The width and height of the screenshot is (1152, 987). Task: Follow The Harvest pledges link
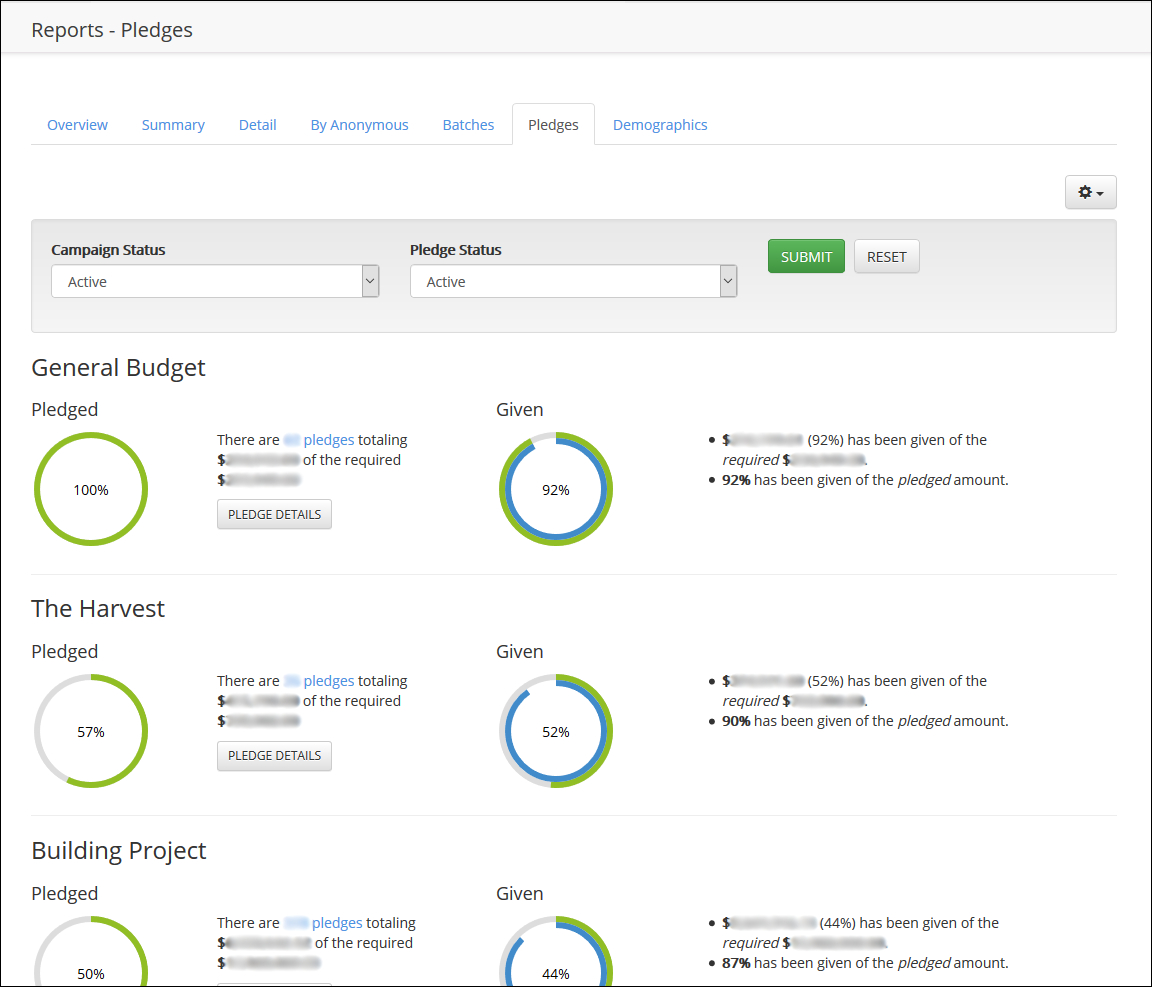pyautogui.click(x=328, y=681)
